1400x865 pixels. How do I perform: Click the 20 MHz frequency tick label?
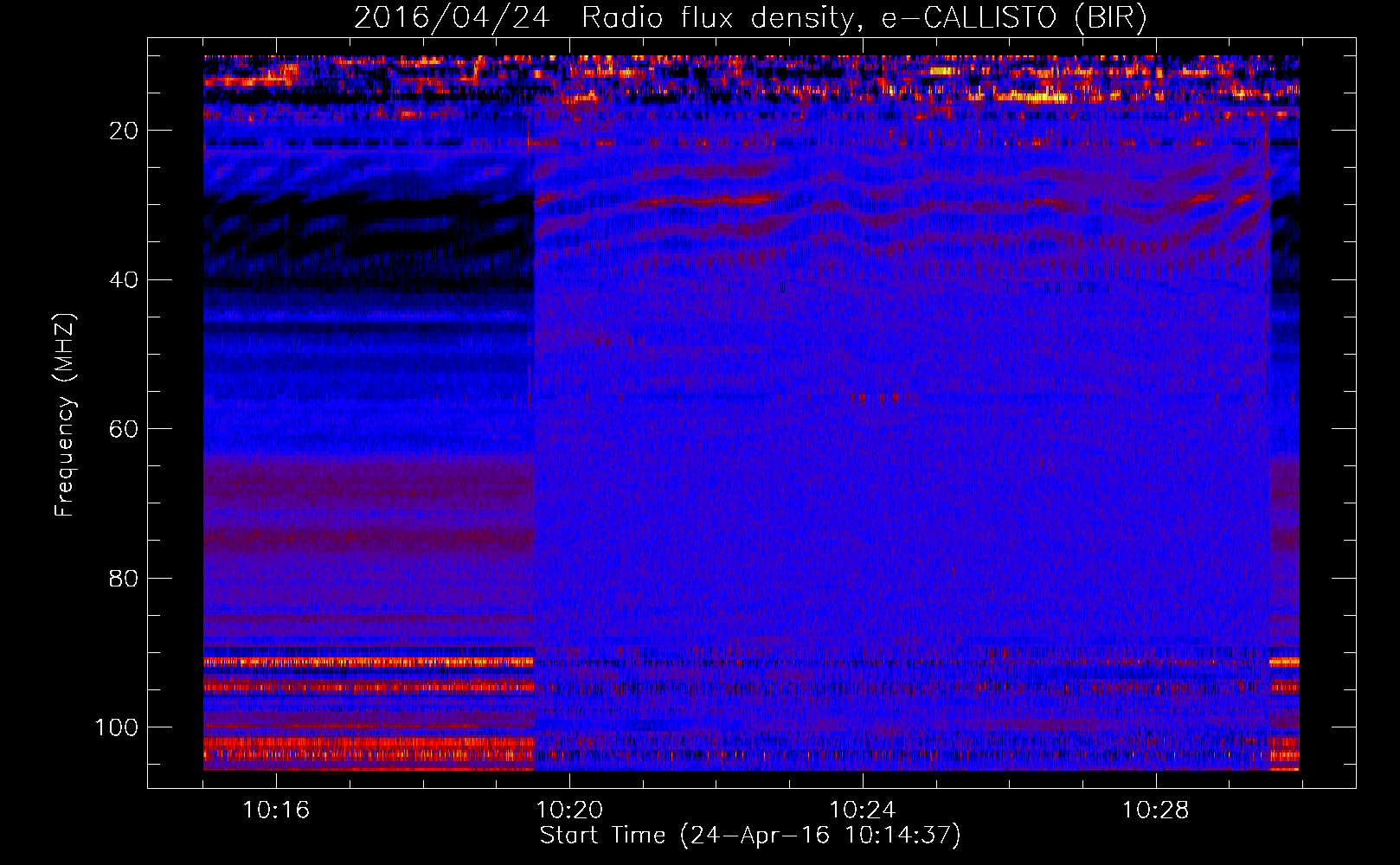pyautogui.click(x=124, y=131)
